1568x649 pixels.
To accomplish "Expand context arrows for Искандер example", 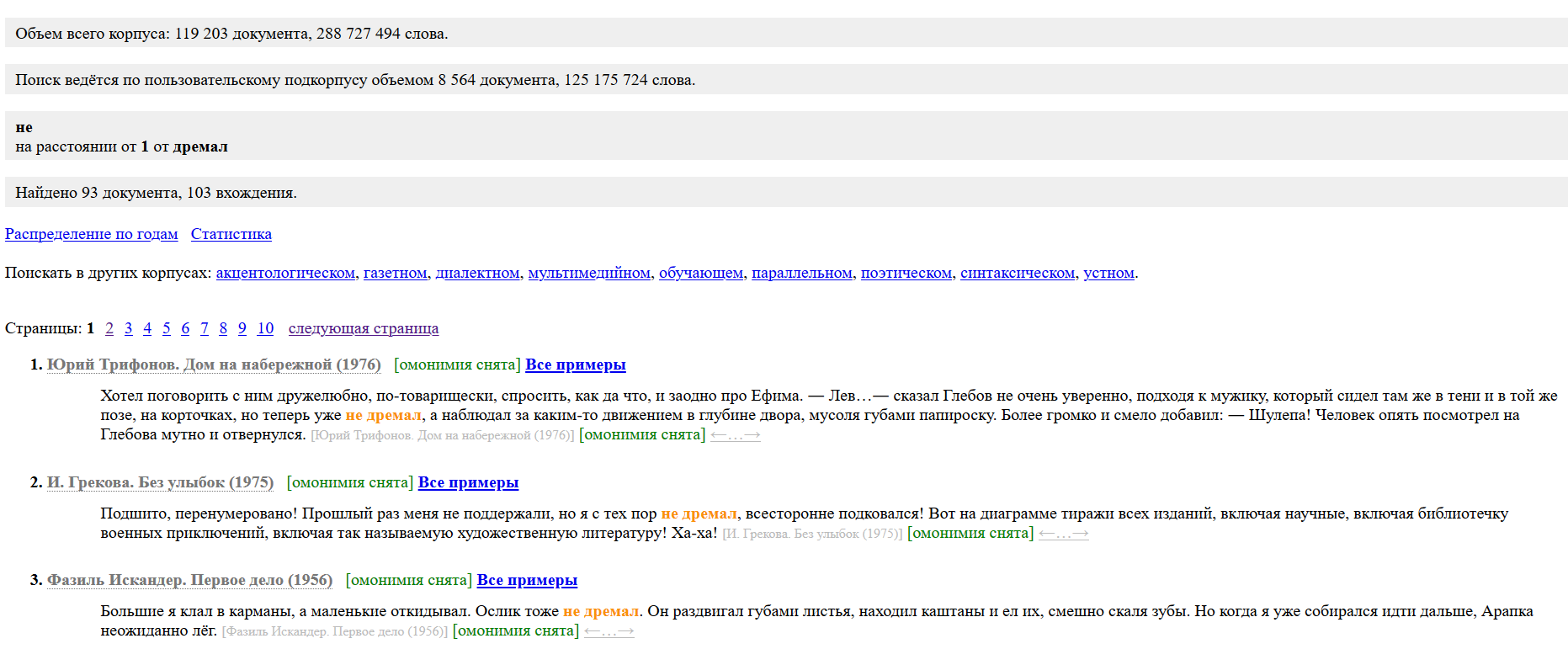I will [x=609, y=631].
